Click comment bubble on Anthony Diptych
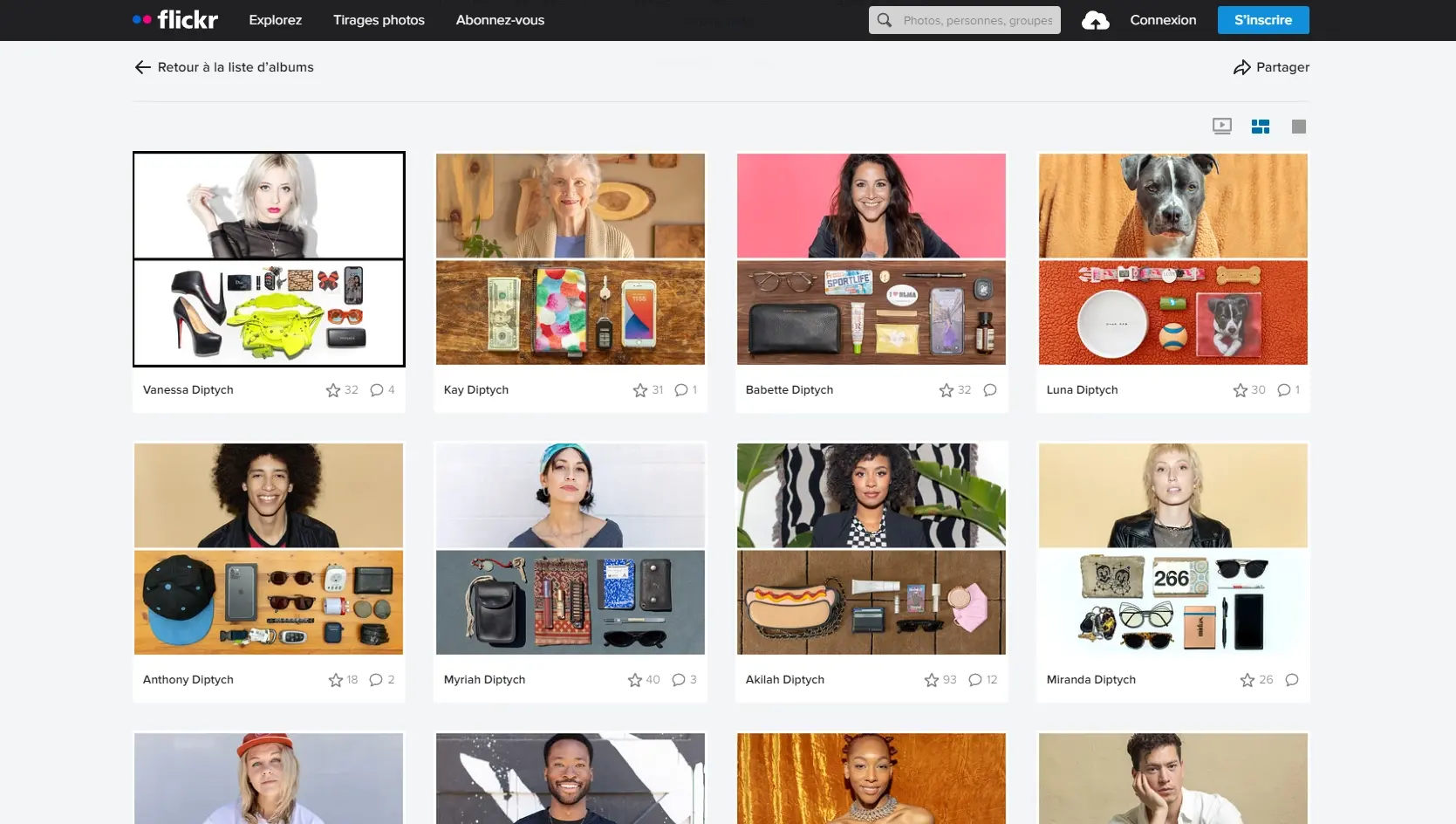Screen dimensions: 1456x824 point(376,680)
